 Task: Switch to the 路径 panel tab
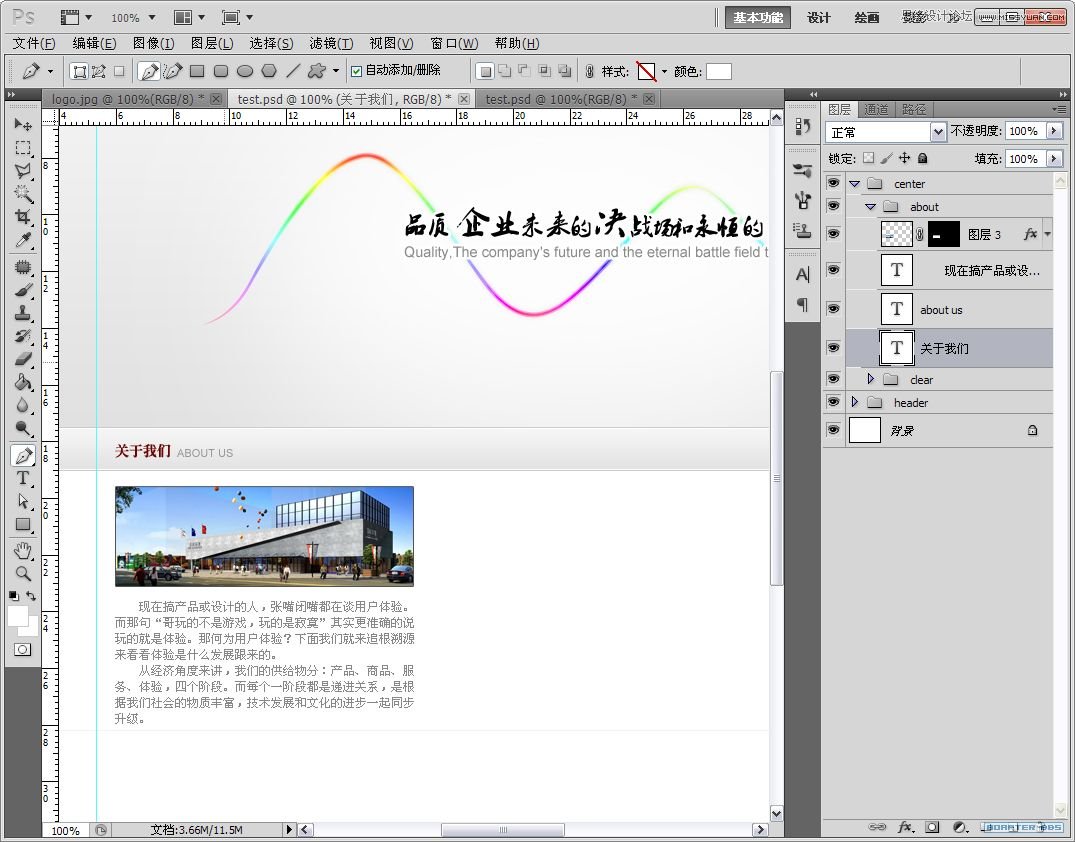913,110
